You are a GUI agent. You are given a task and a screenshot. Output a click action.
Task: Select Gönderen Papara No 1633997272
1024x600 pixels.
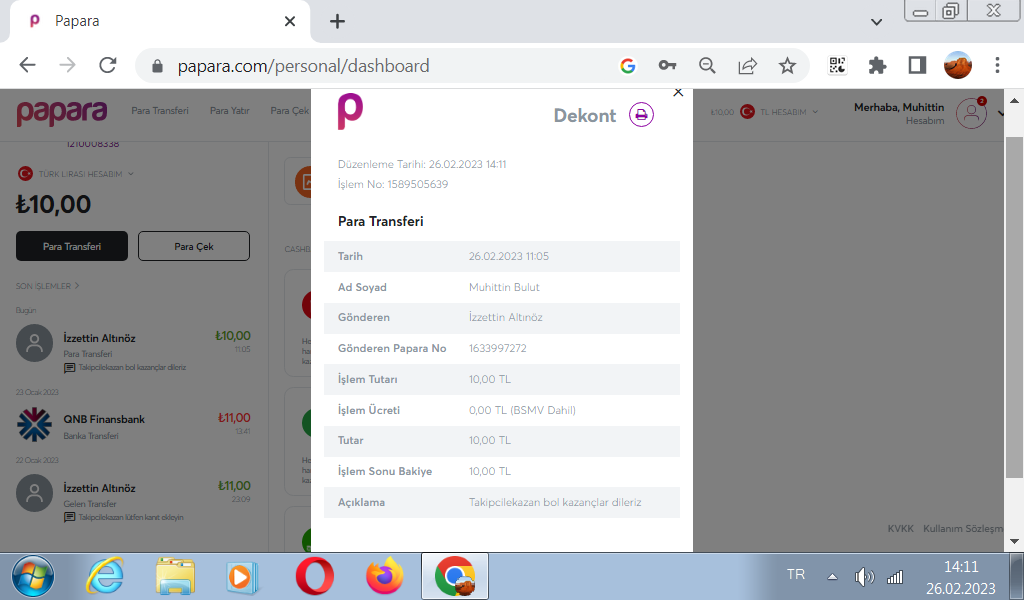498,348
